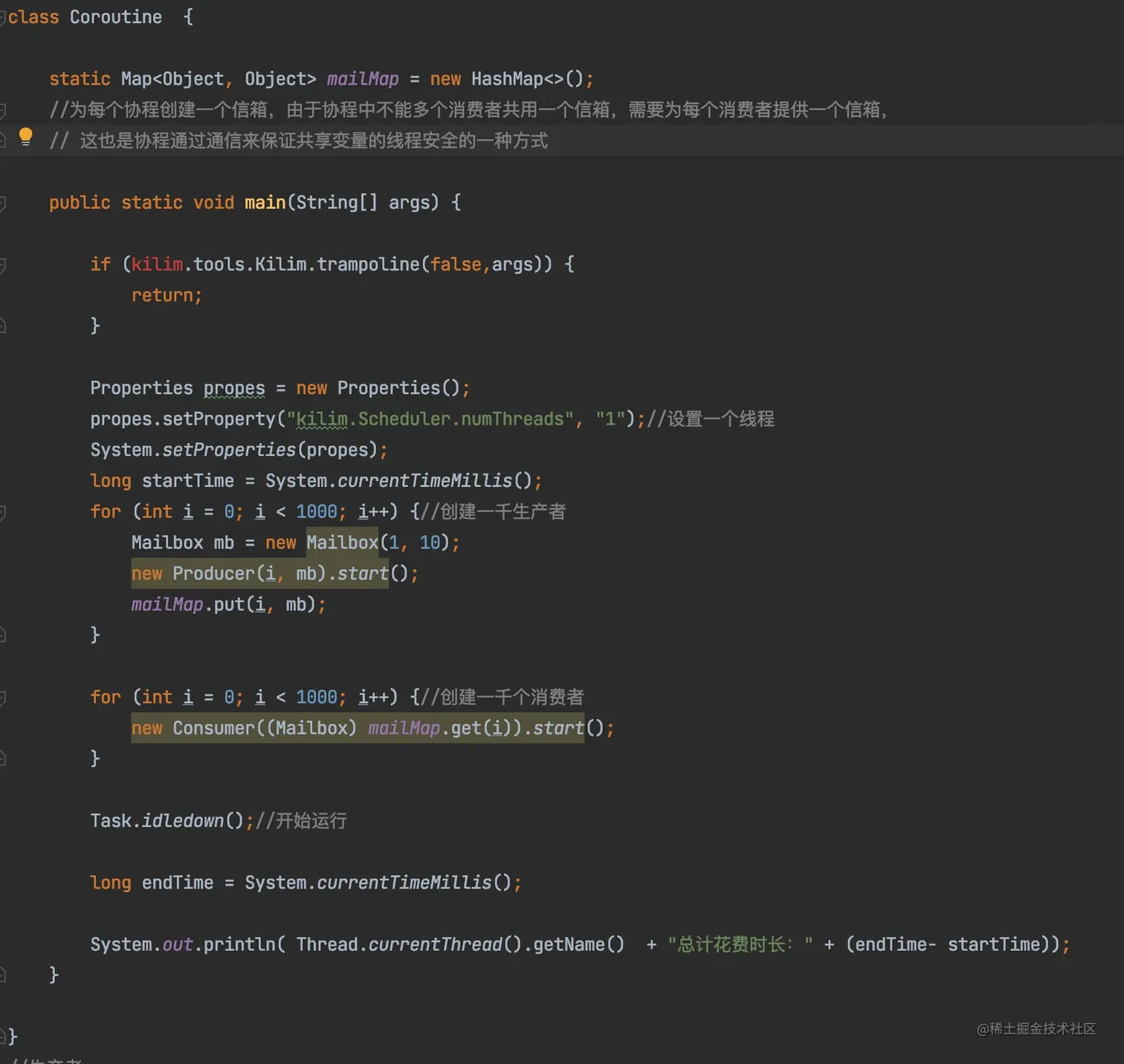Click the currentThread method call
Screen dimensions: 1124x1064
coord(436,944)
